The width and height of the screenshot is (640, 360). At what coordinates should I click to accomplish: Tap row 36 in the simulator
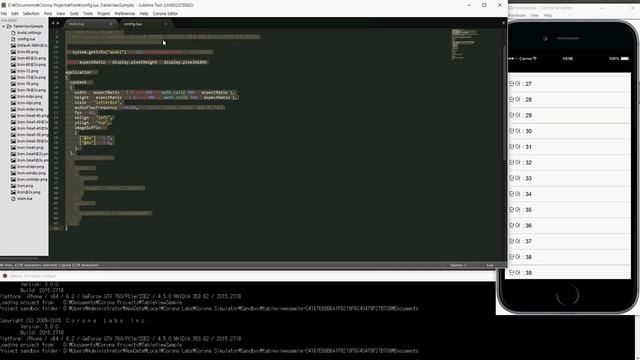click(x=568, y=226)
